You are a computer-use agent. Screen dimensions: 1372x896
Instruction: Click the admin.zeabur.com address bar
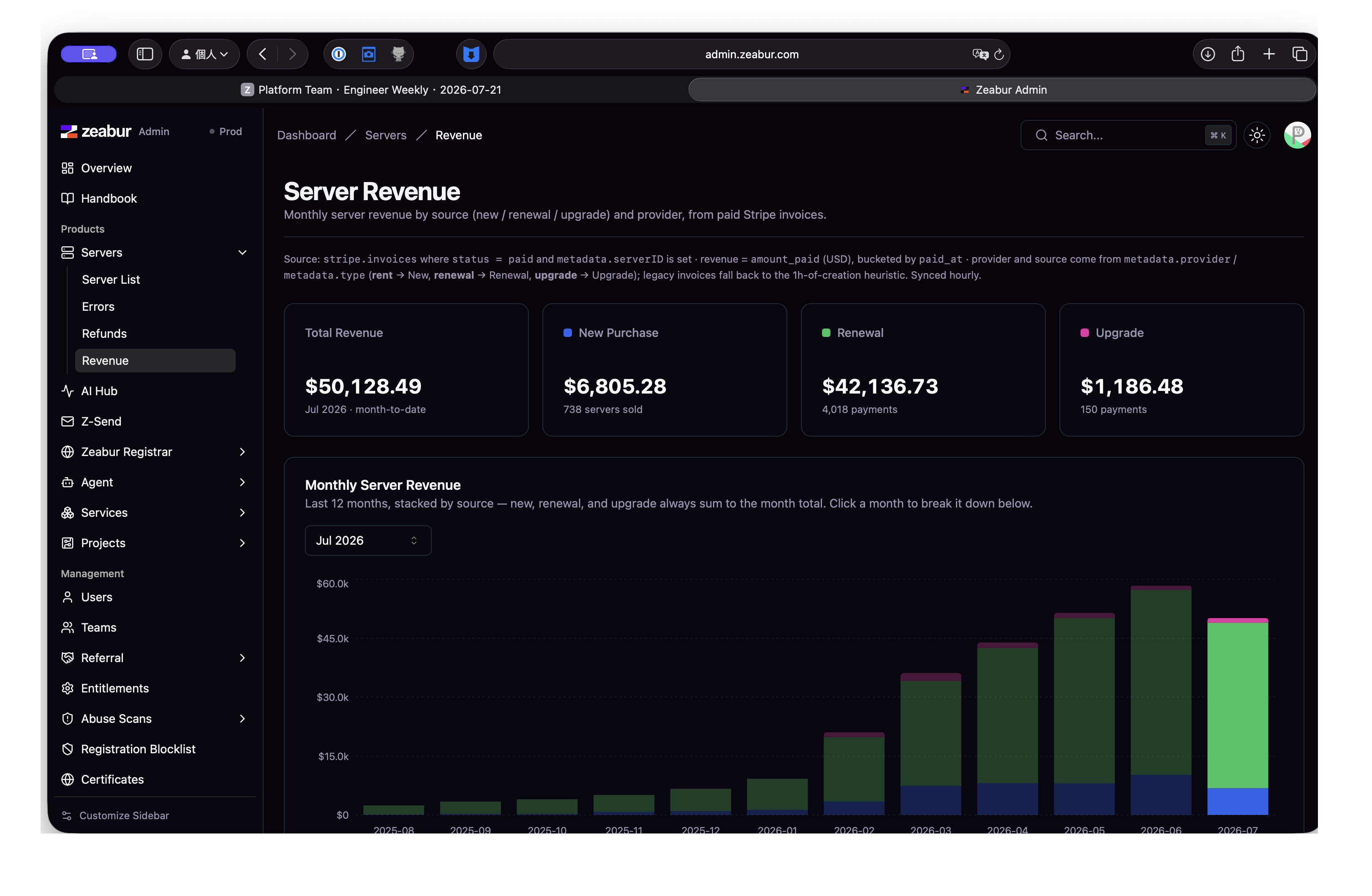pyautogui.click(x=752, y=54)
